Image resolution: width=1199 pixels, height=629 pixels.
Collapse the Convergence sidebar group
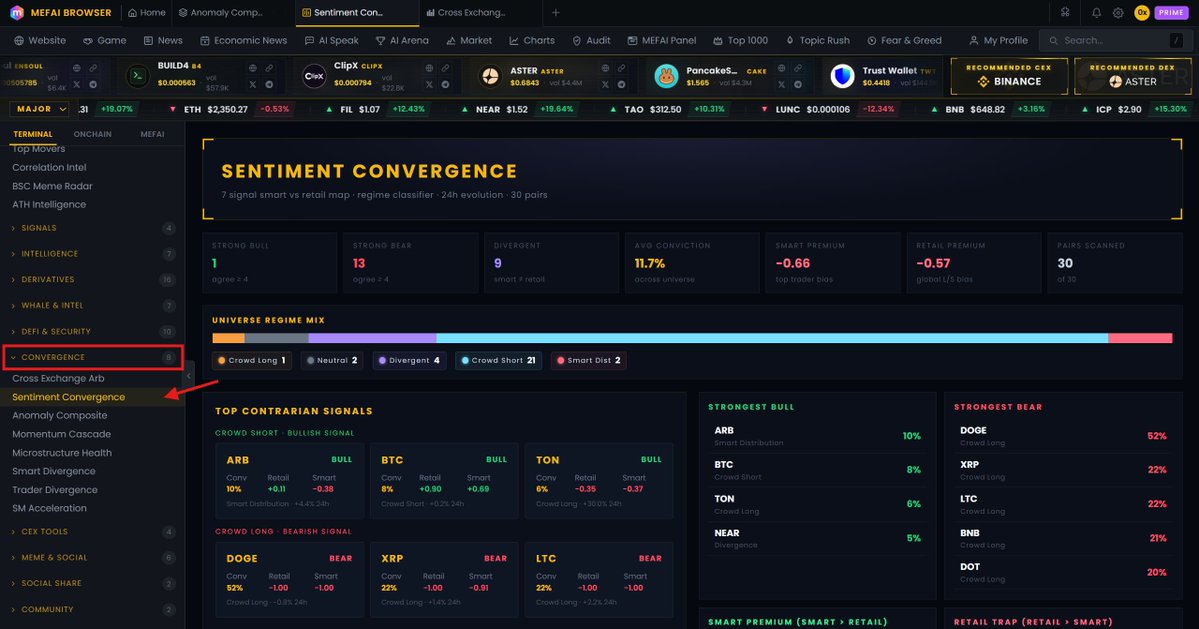[93, 357]
